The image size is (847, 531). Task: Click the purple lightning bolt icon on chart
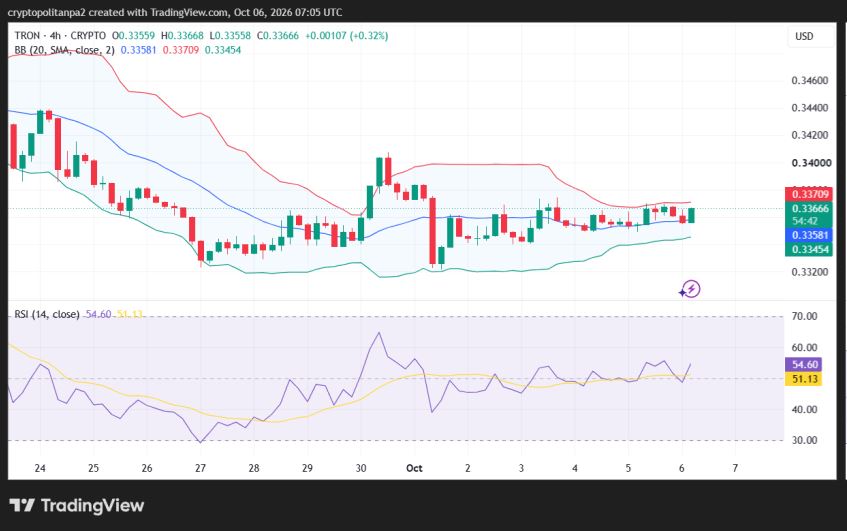pyautogui.click(x=690, y=289)
